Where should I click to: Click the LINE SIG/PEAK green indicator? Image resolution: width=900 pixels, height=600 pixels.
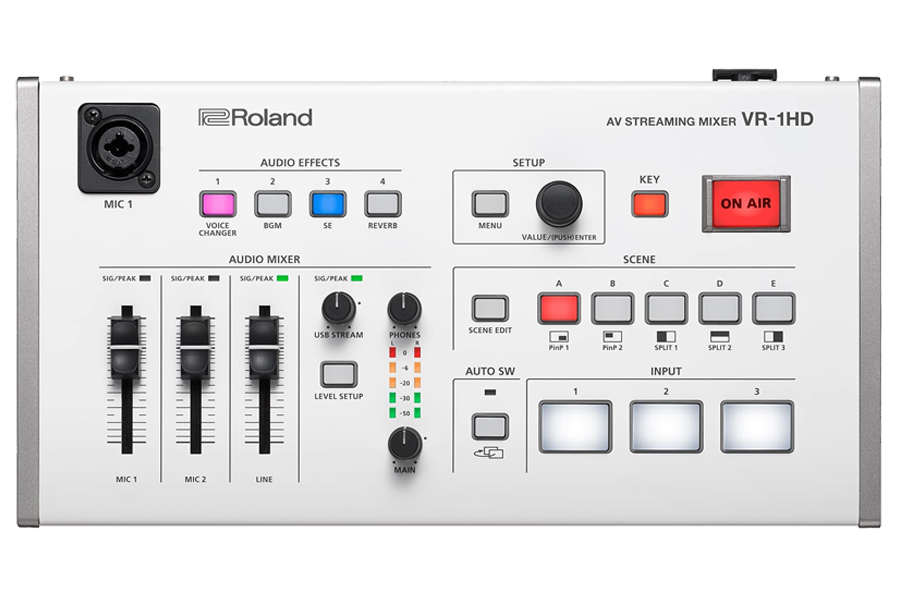(x=282, y=278)
